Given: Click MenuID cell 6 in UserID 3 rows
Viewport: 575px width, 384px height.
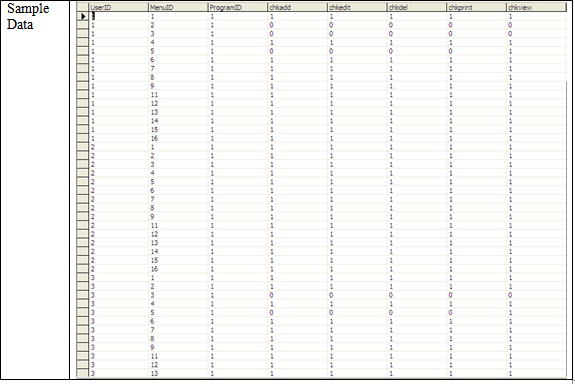Looking at the screenshot, I should click(x=178, y=321).
